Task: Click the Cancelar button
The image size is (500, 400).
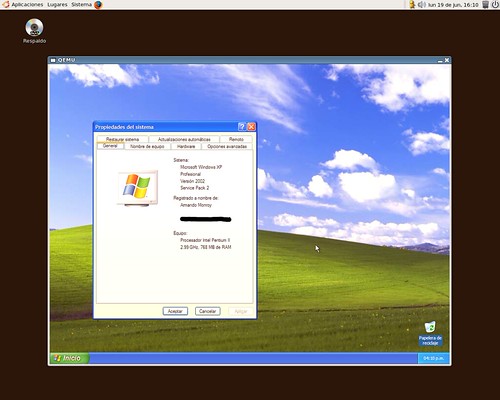Action: pyautogui.click(x=208, y=311)
